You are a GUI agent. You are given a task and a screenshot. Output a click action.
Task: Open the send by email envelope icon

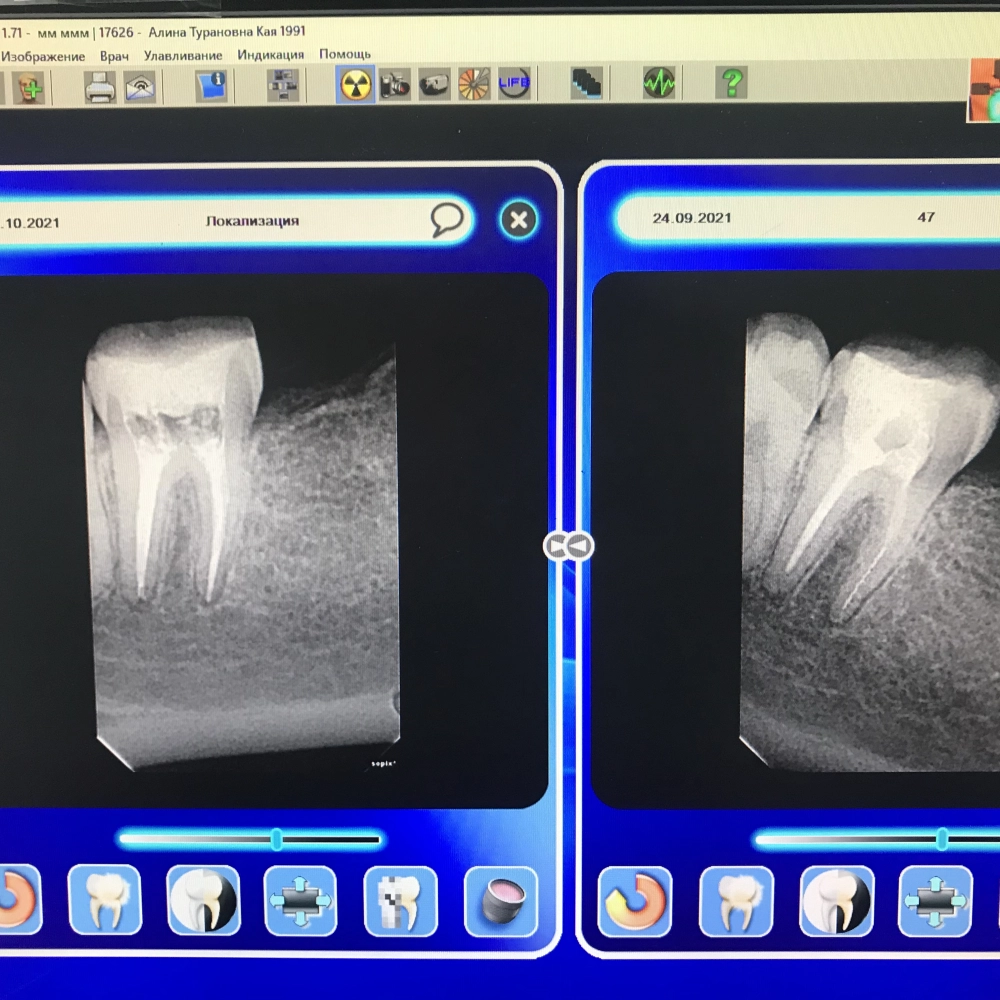pyautogui.click(x=140, y=87)
